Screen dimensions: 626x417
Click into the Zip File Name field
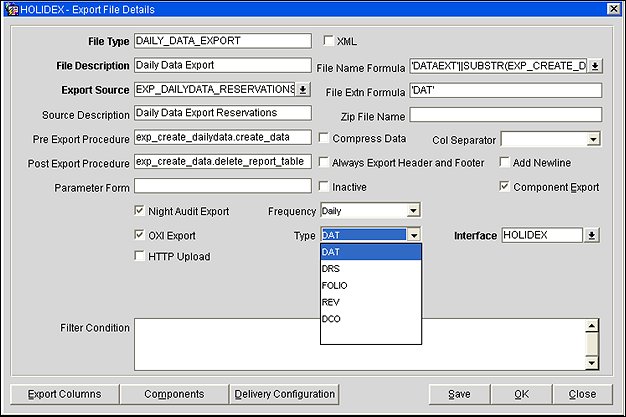504,115
